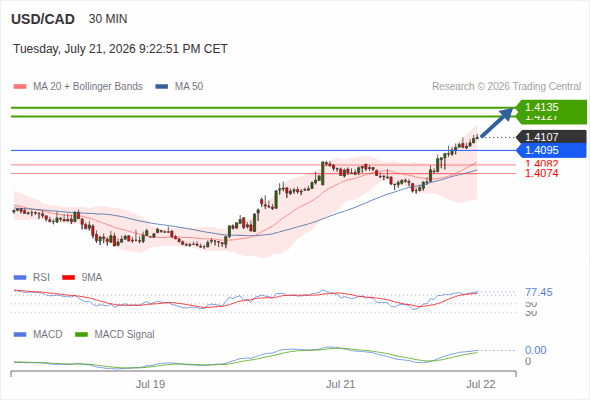Open the Trading Central research credit
Image resolution: width=590 pixels, height=400 pixels.
(x=506, y=87)
